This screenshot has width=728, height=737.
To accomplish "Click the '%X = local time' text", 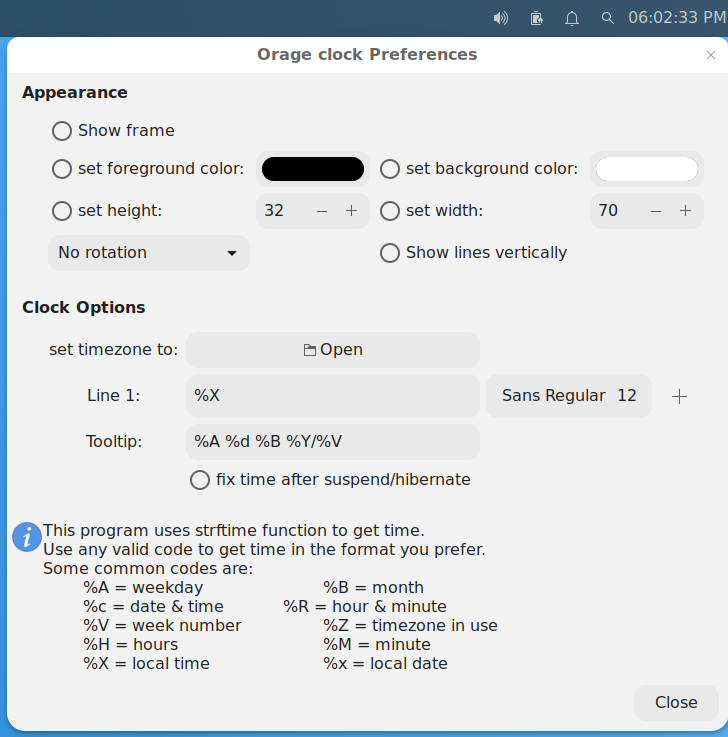I will point(146,664).
